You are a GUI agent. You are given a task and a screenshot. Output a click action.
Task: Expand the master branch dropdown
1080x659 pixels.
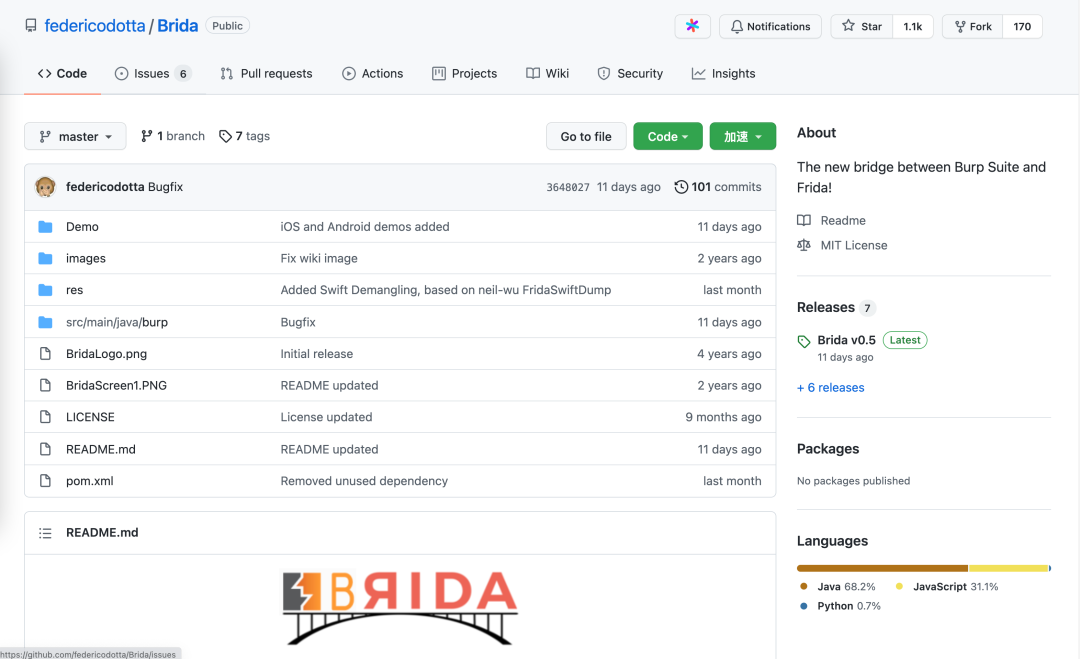point(75,136)
